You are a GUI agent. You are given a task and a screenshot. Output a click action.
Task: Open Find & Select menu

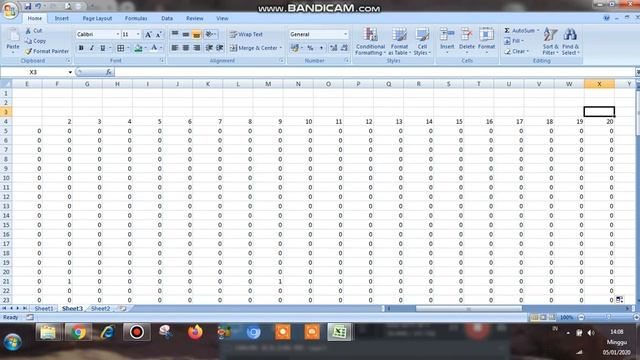[570, 41]
